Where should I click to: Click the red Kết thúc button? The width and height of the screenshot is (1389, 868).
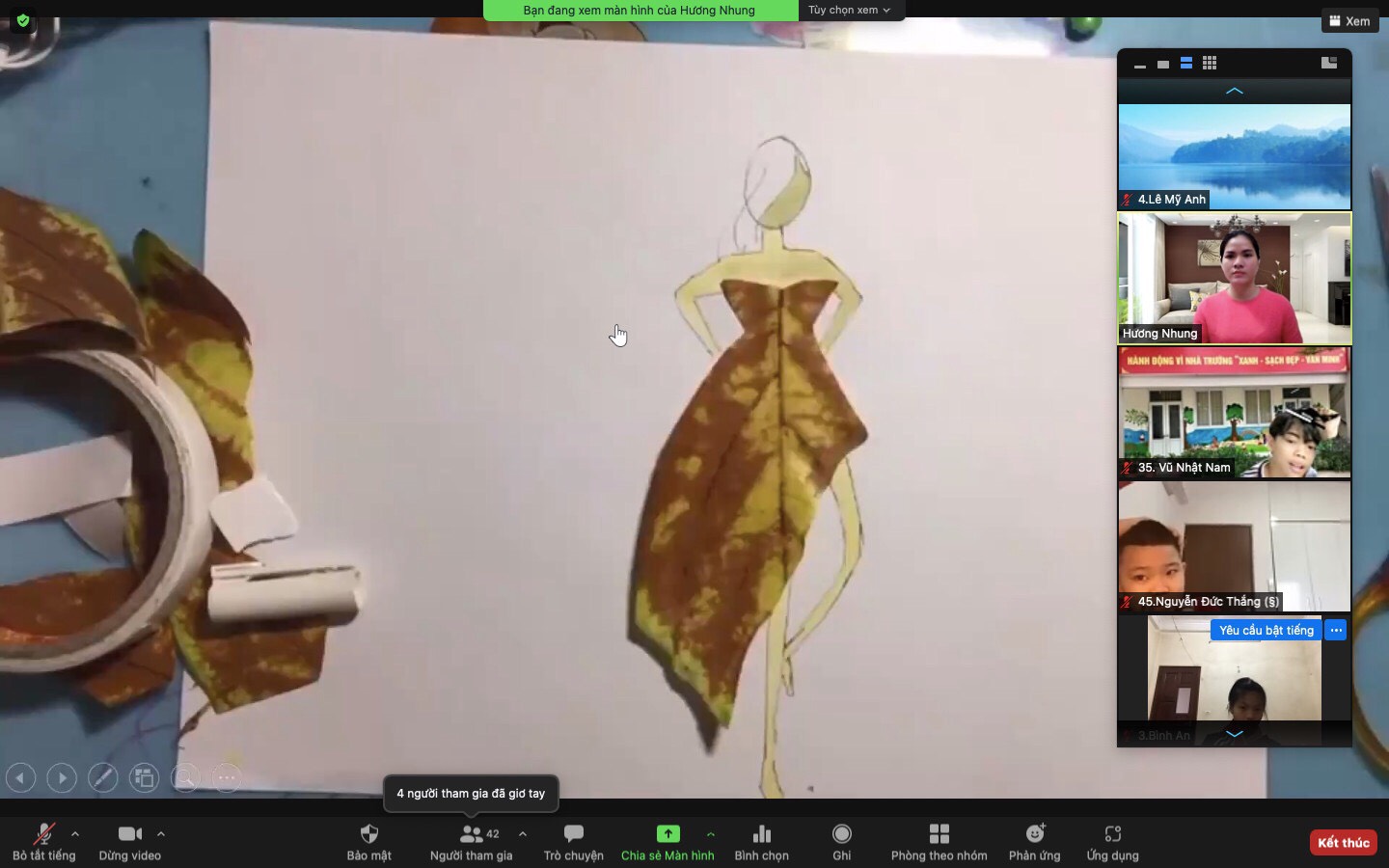click(x=1343, y=842)
